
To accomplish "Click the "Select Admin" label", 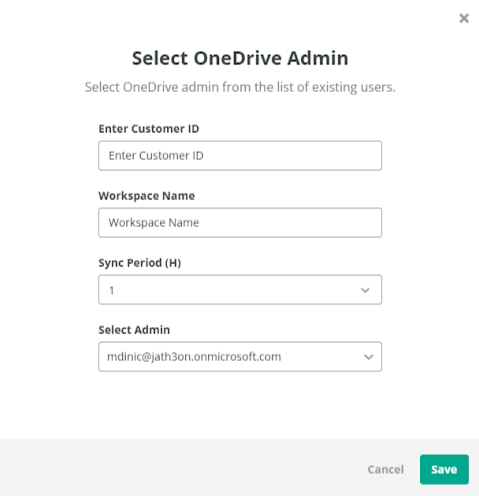I will pyautogui.click(x=134, y=330).
